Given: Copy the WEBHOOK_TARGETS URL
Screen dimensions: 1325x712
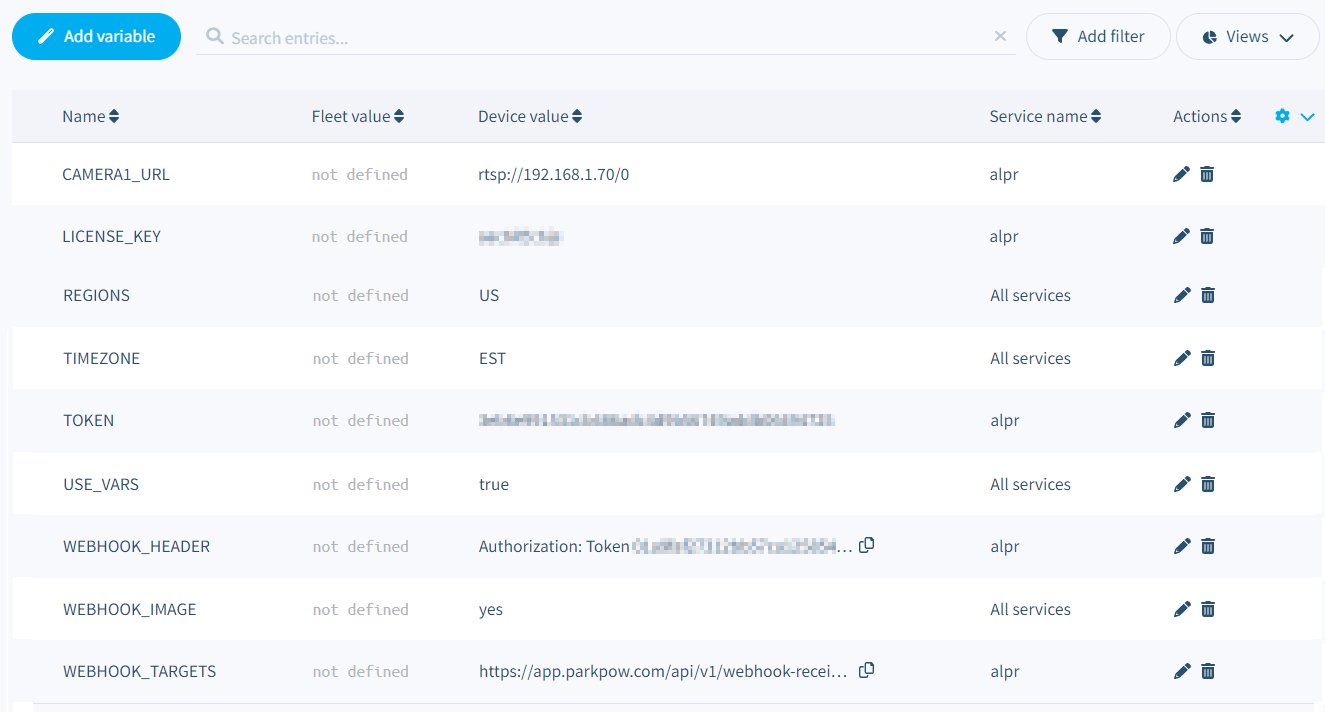Looking at the screenshot, I should click(866, 670).
